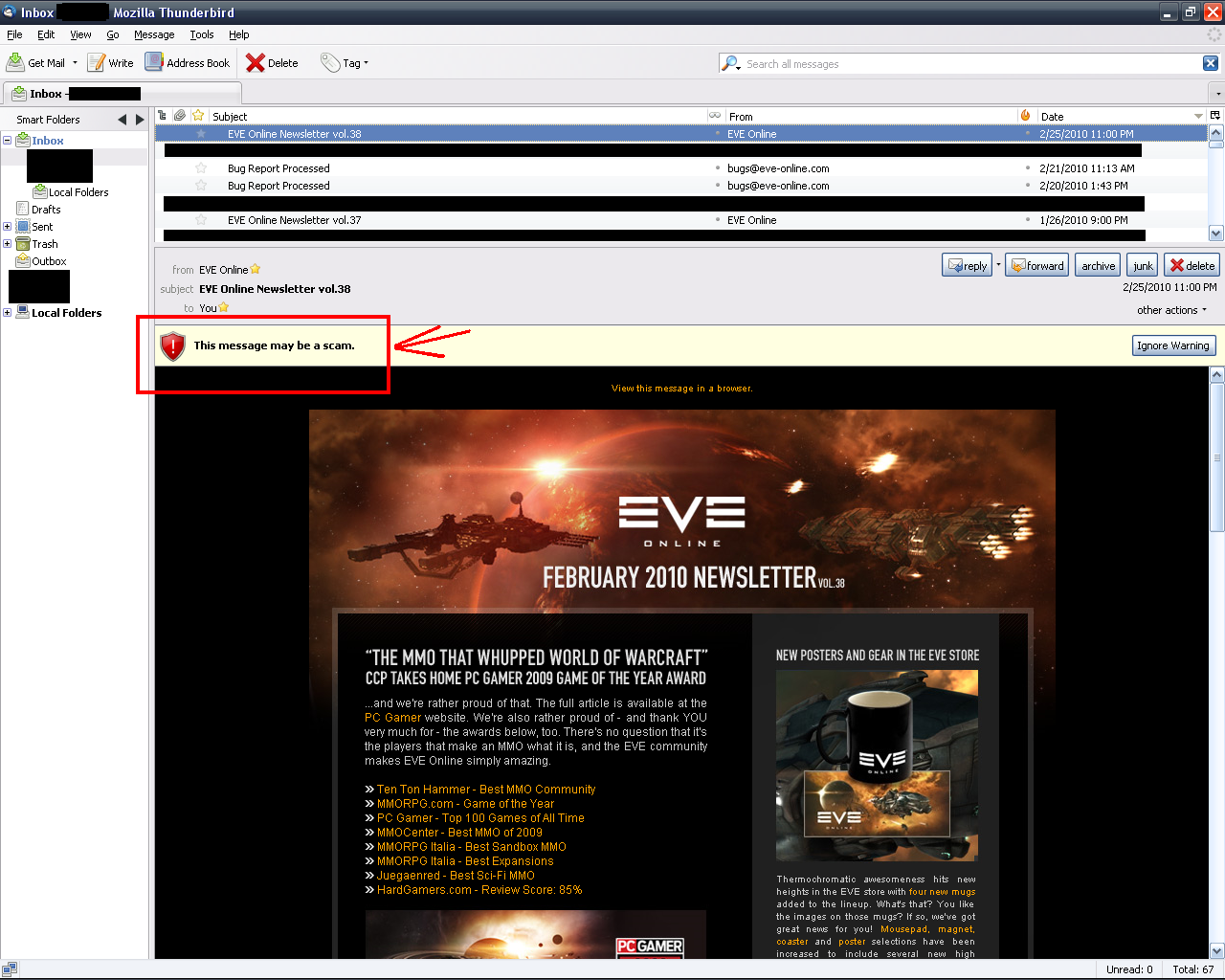This screenshot has width=1225, height=980.
Task: Open the Trash folder
Action: (45, 244)
